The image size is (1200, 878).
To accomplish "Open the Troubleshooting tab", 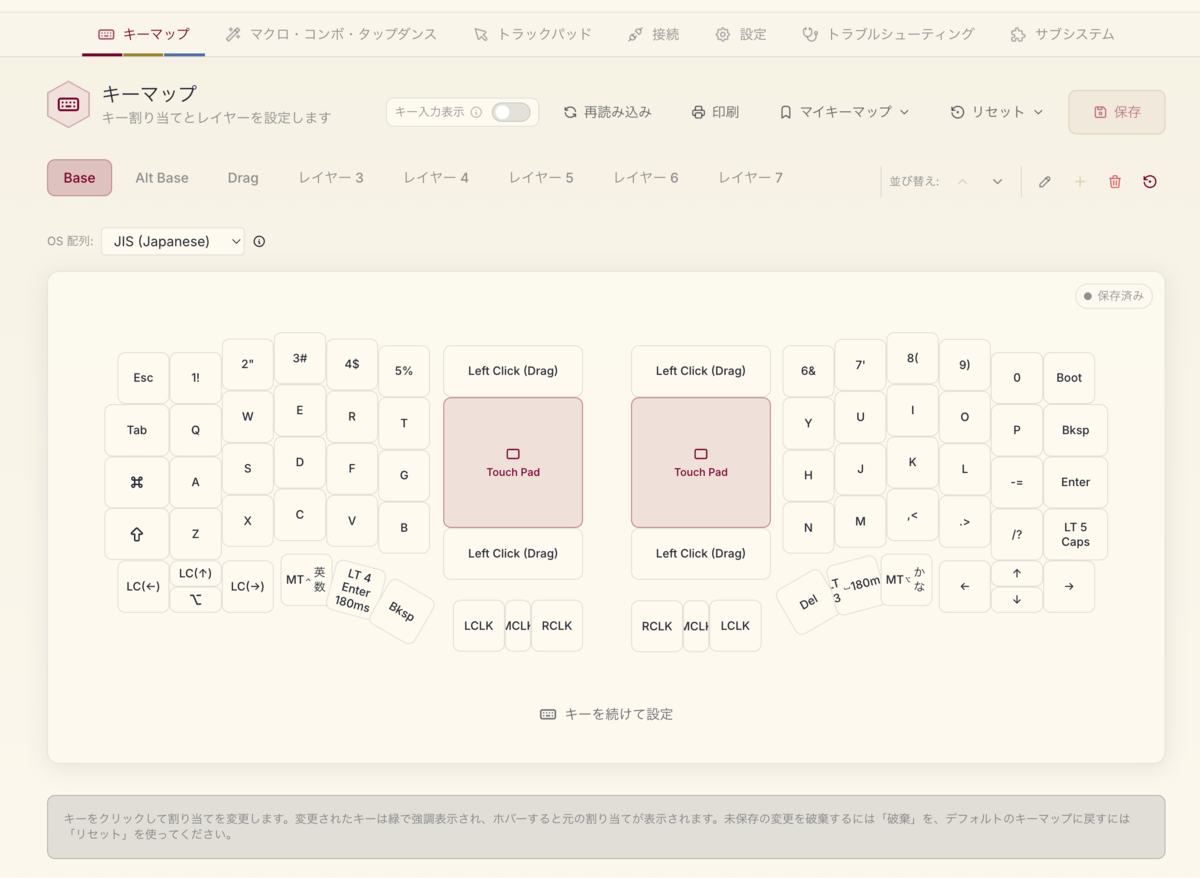I will (888, 34).
